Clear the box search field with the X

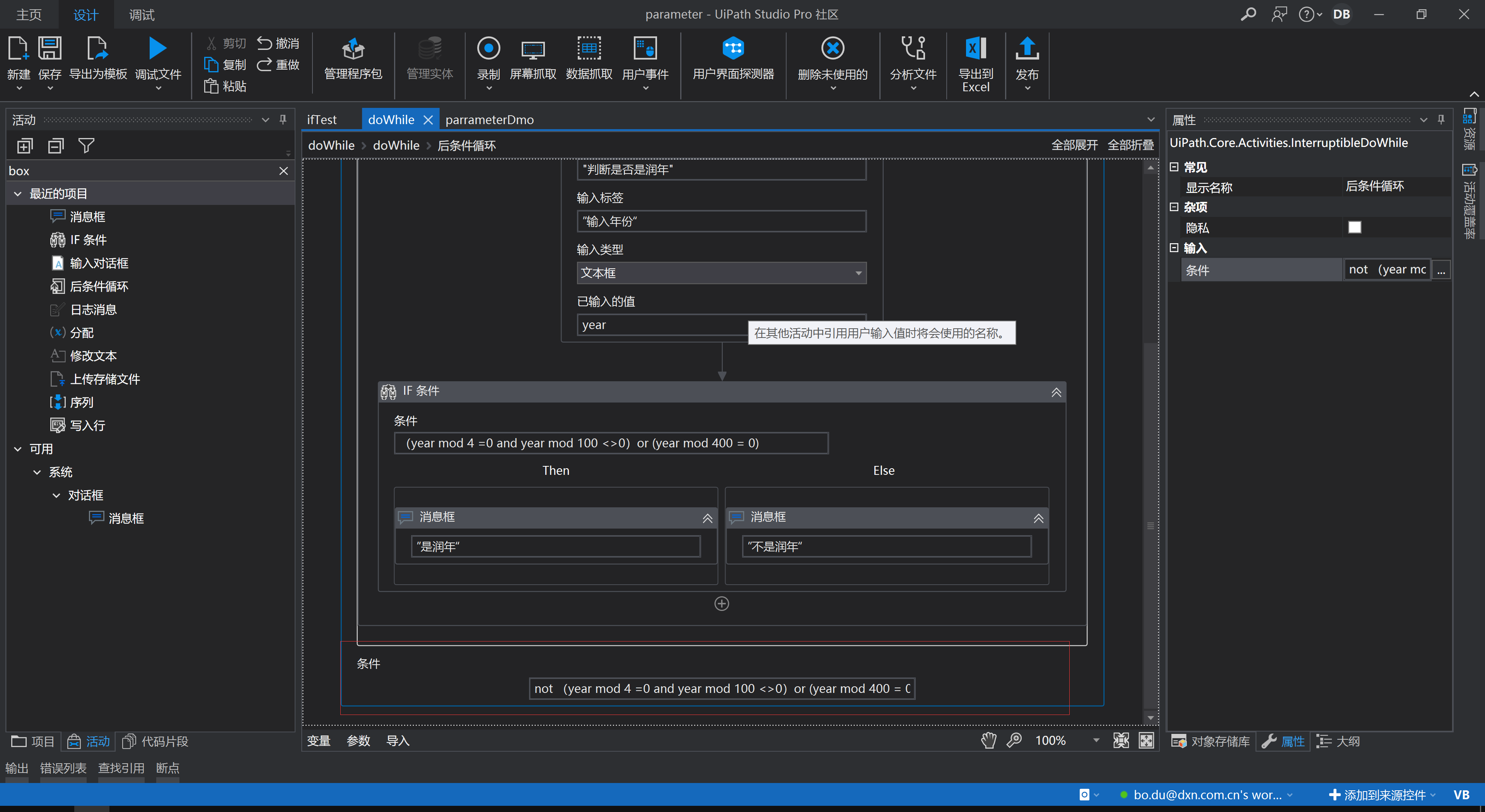283,171
